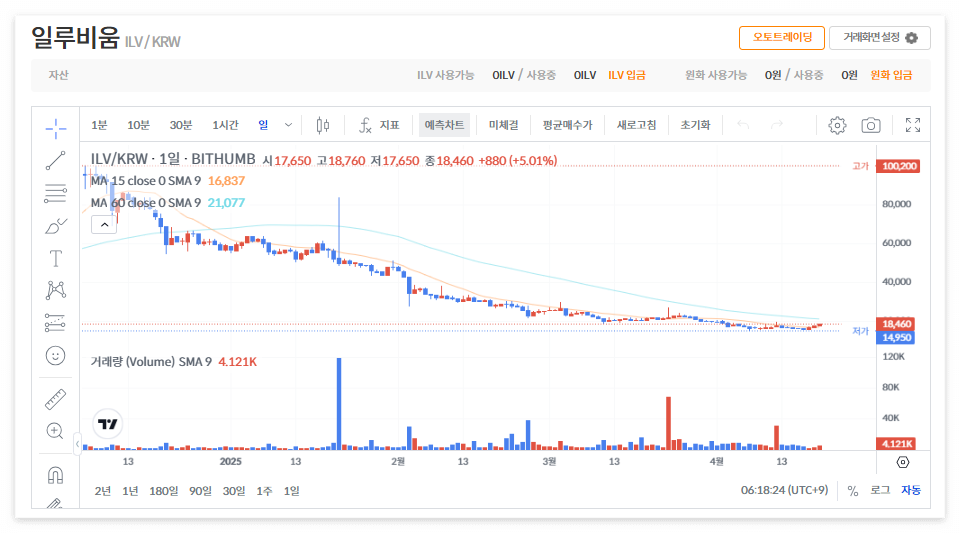Select the 1-minute interval
The width and height of the screenshot is (960, 533).
click(99, 125)
